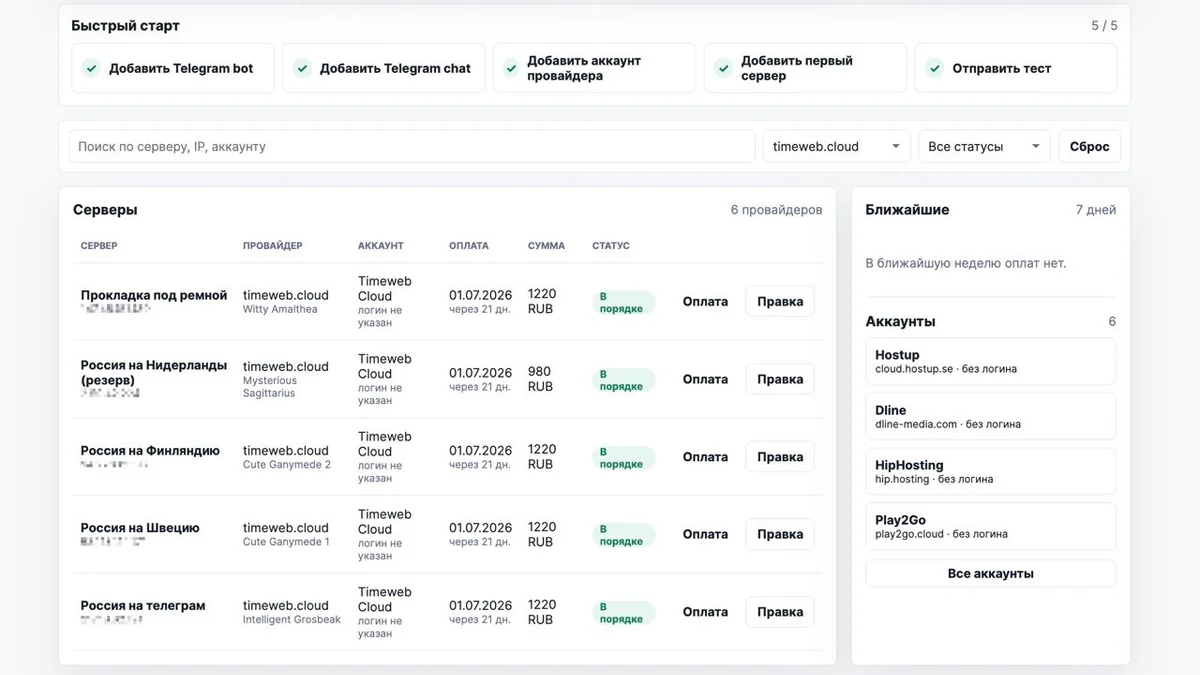Click the СЕРВЕР column header
The image size is (1200, 675).
click(99, 246)
